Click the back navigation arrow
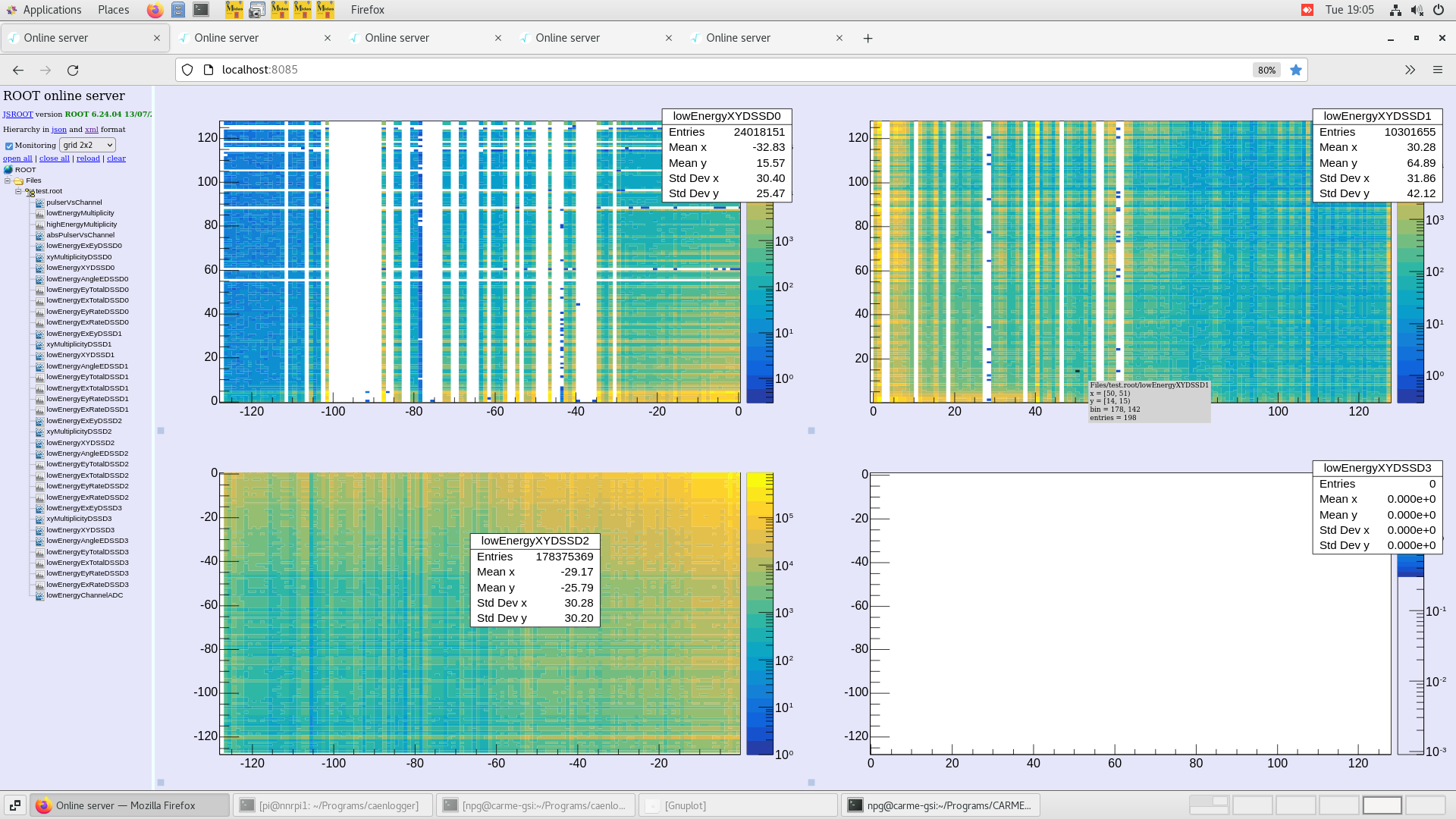The width and height of the screenshot is (1456, 819). coord(17,70)
